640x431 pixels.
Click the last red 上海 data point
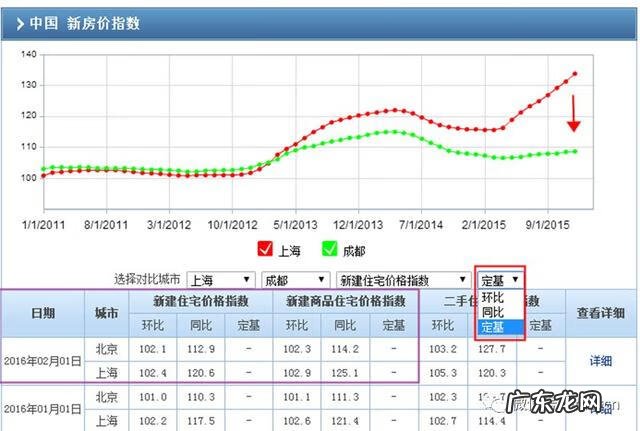pos(575,74)
